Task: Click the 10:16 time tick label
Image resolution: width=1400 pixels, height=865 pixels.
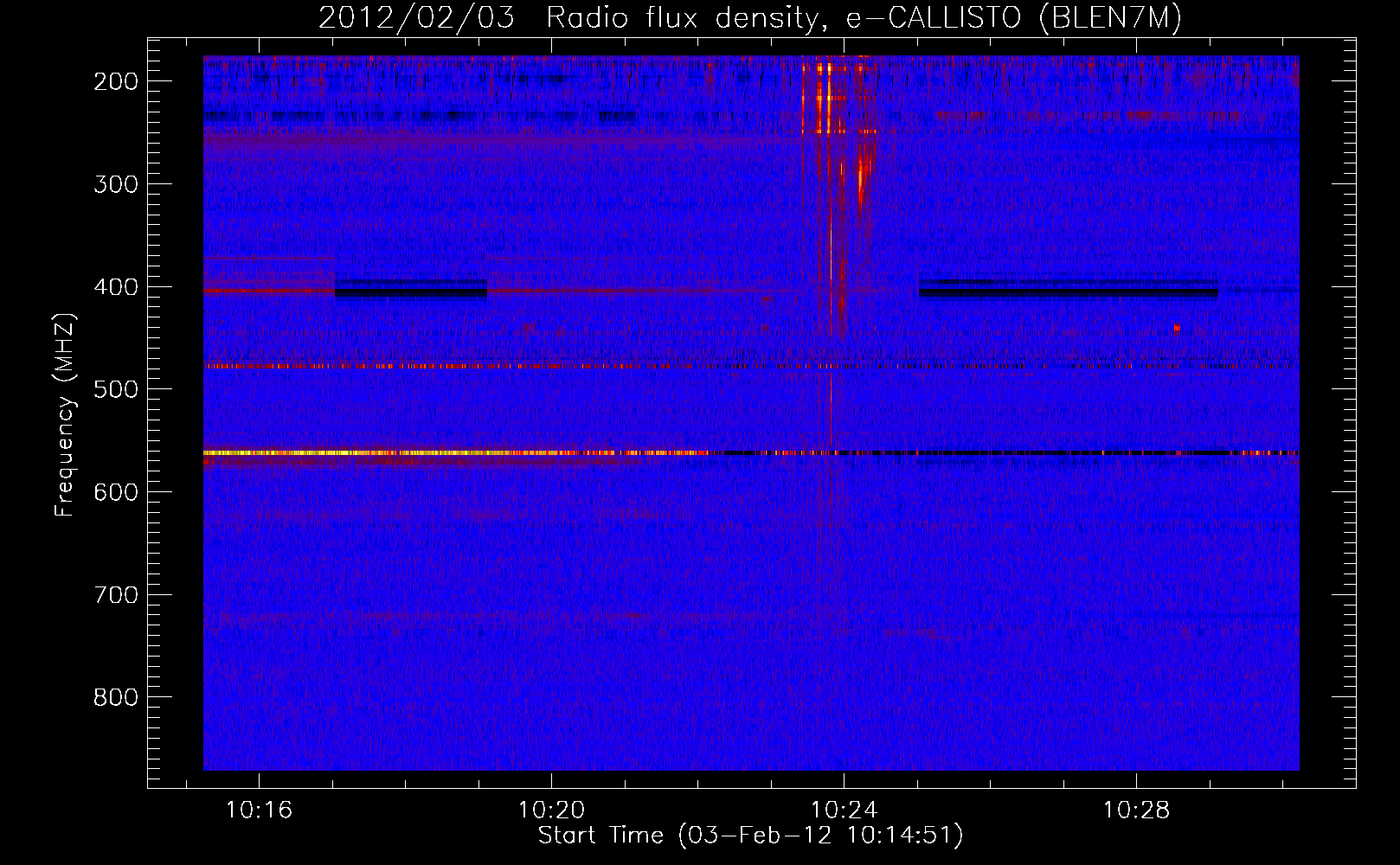Action: [x=259, y=811]
